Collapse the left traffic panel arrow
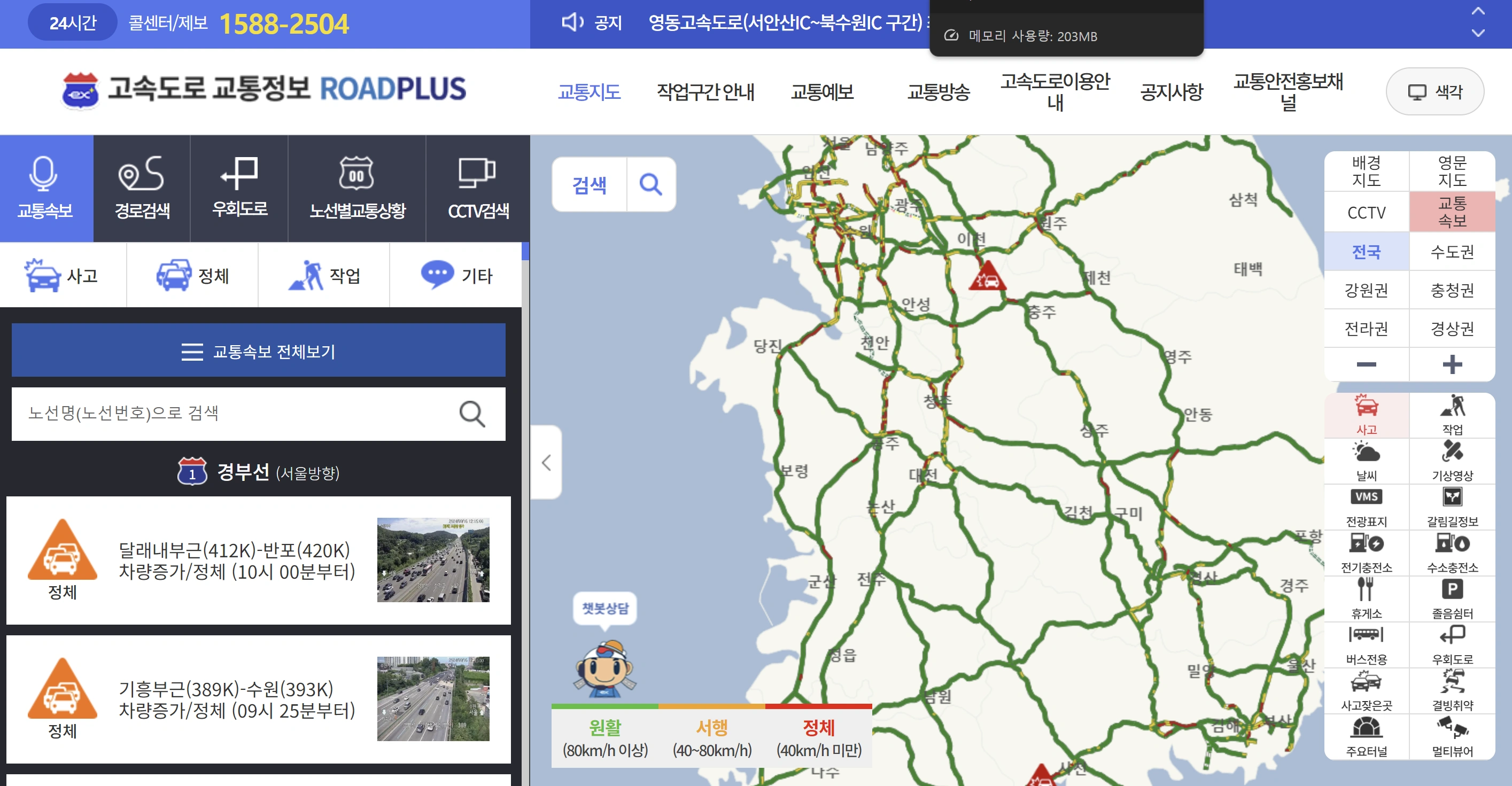 [x=546, y=463]
